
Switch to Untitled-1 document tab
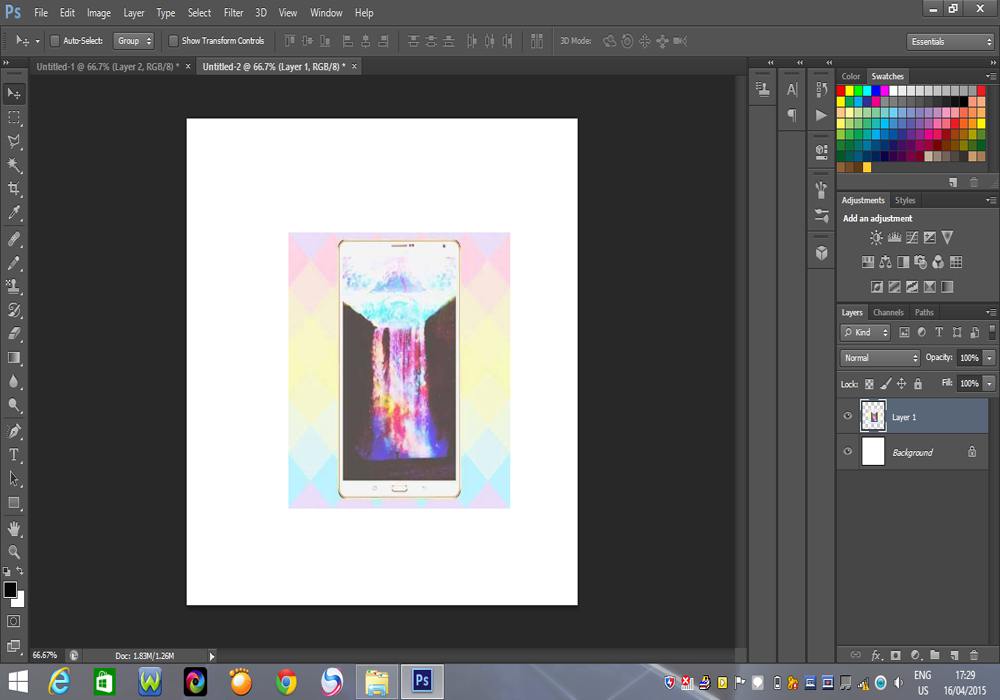[106, 66]
